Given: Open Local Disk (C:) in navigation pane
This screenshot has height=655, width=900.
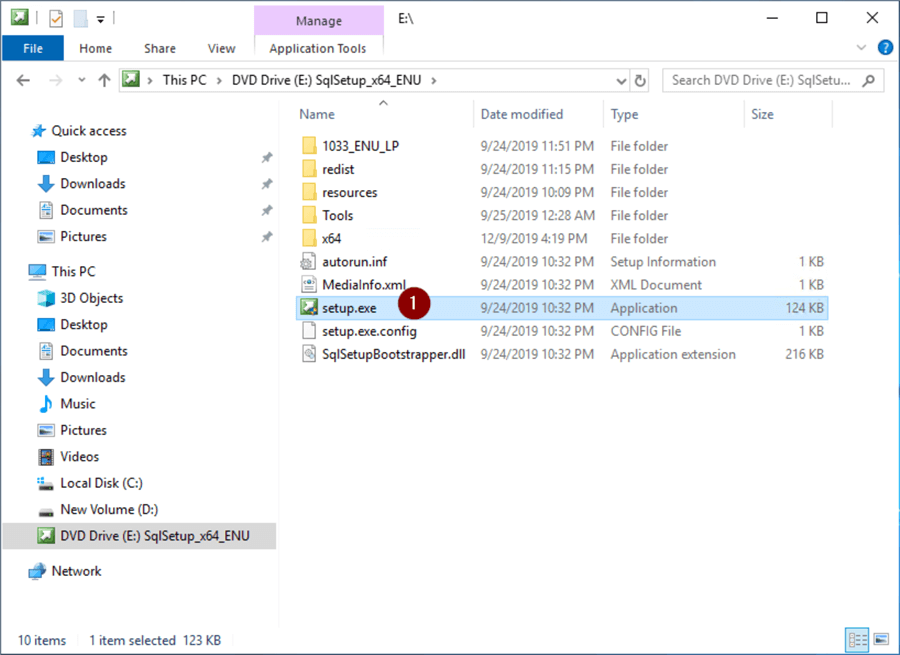Looking at the screenshot, I should click(101, 483).
